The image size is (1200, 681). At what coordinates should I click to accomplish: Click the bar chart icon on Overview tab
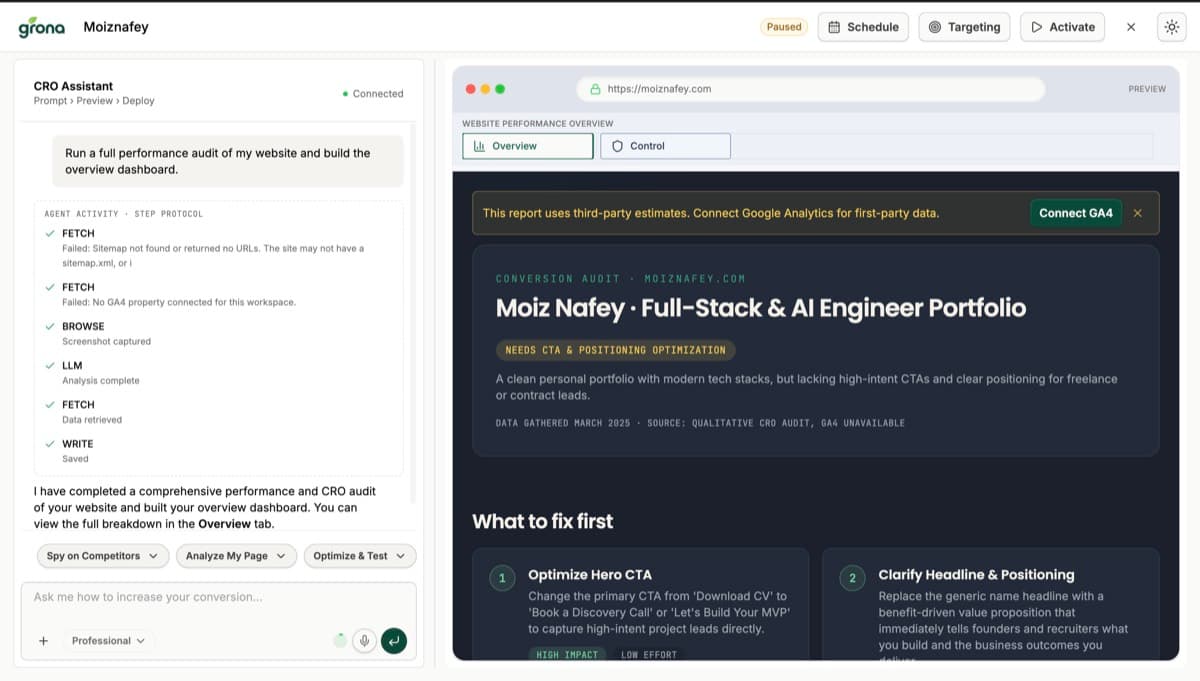(x=479, y=146)
